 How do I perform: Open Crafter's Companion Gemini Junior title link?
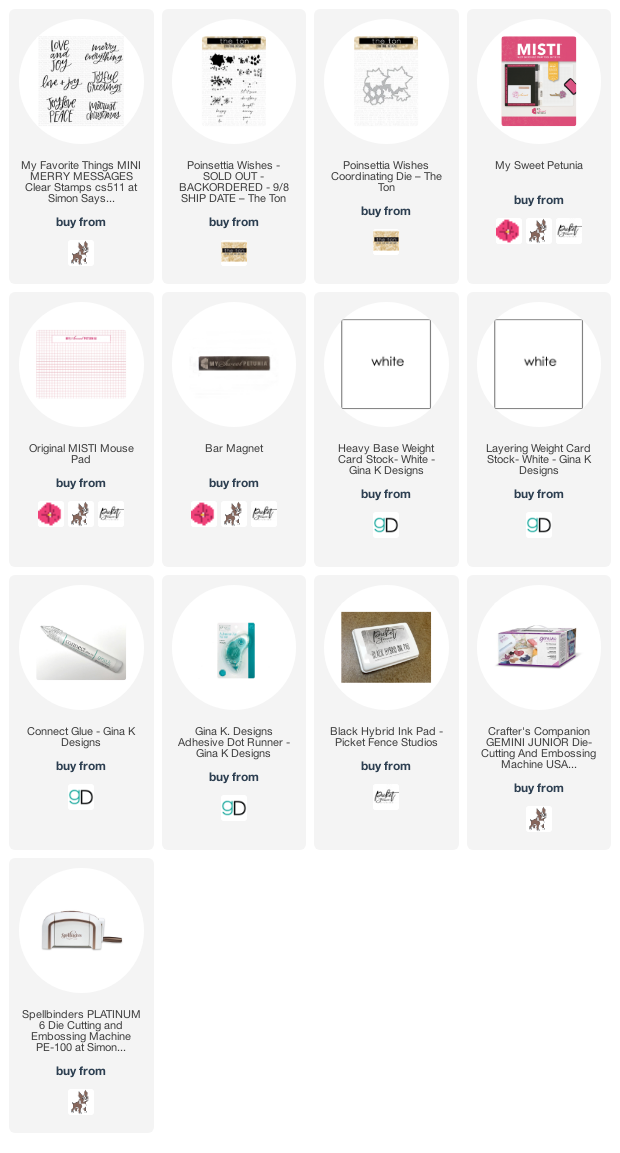[x=538, y=748]
